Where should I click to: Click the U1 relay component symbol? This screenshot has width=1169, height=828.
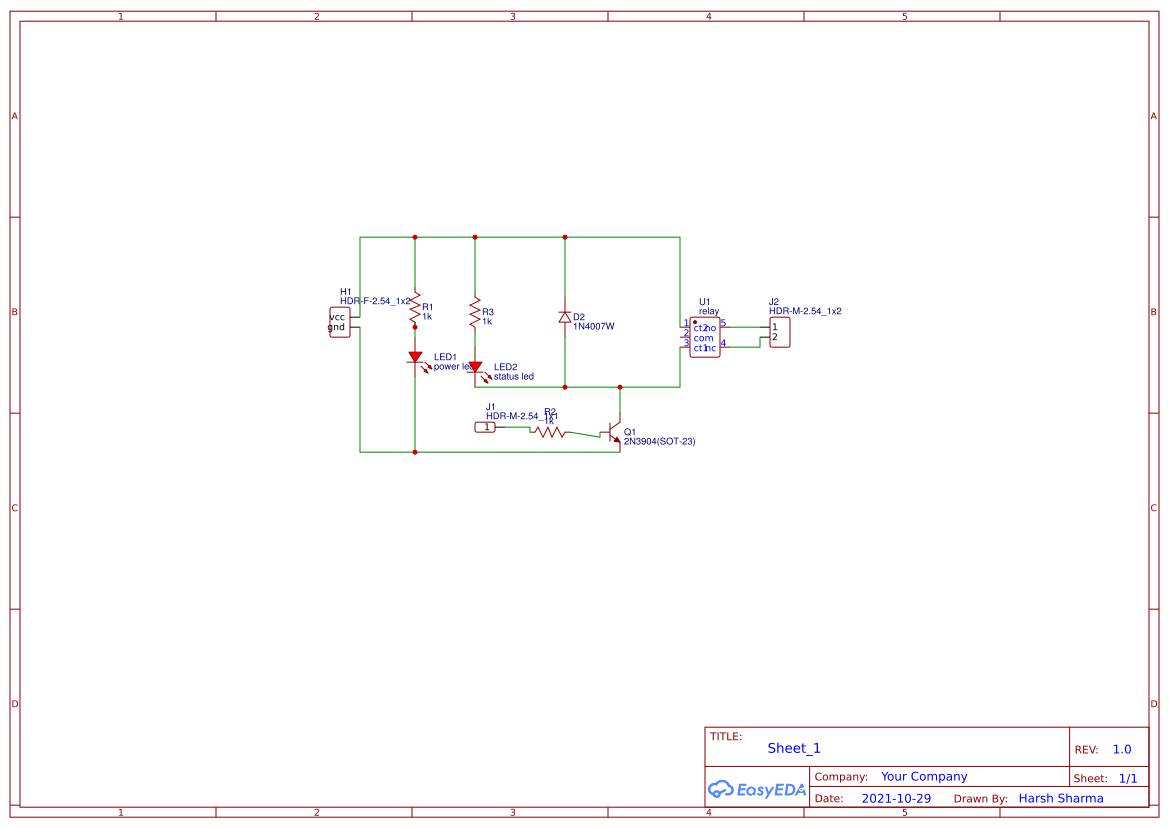[x=705, y=337]
